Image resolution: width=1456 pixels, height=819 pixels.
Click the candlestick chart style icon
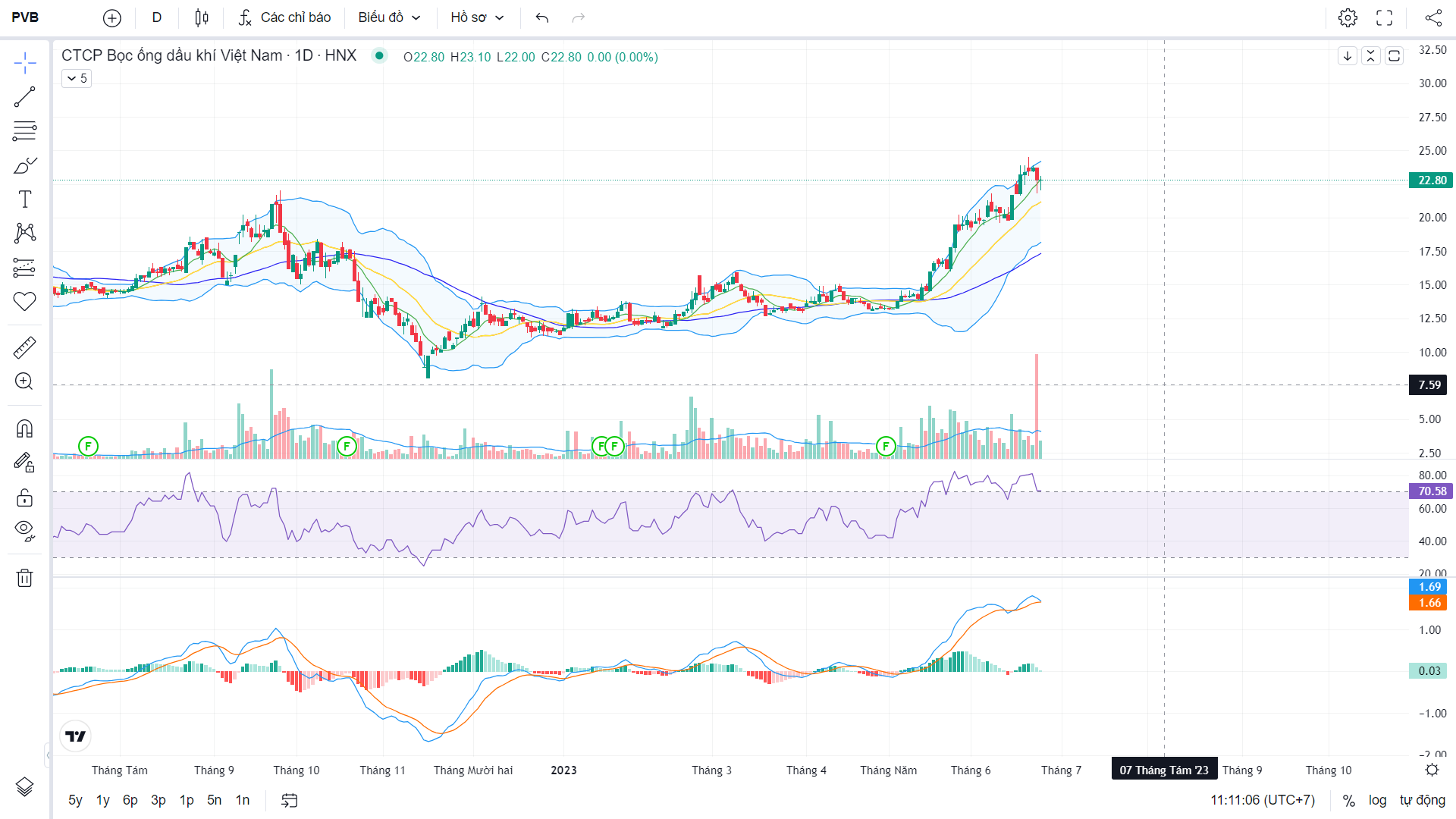(x=201, y=17)
